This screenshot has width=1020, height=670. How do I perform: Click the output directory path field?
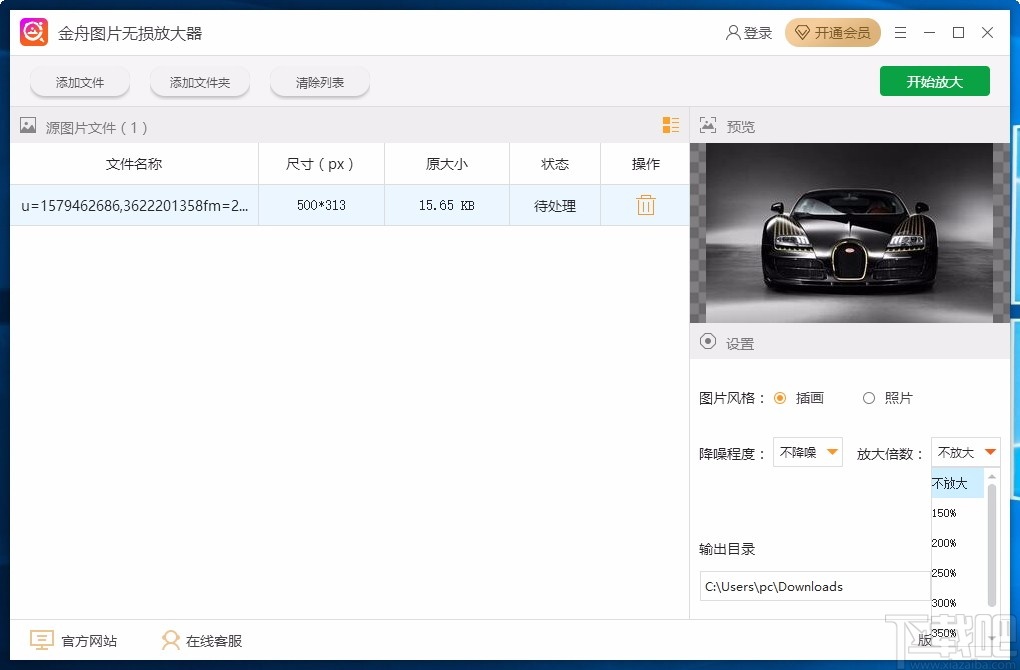(815, 586)
